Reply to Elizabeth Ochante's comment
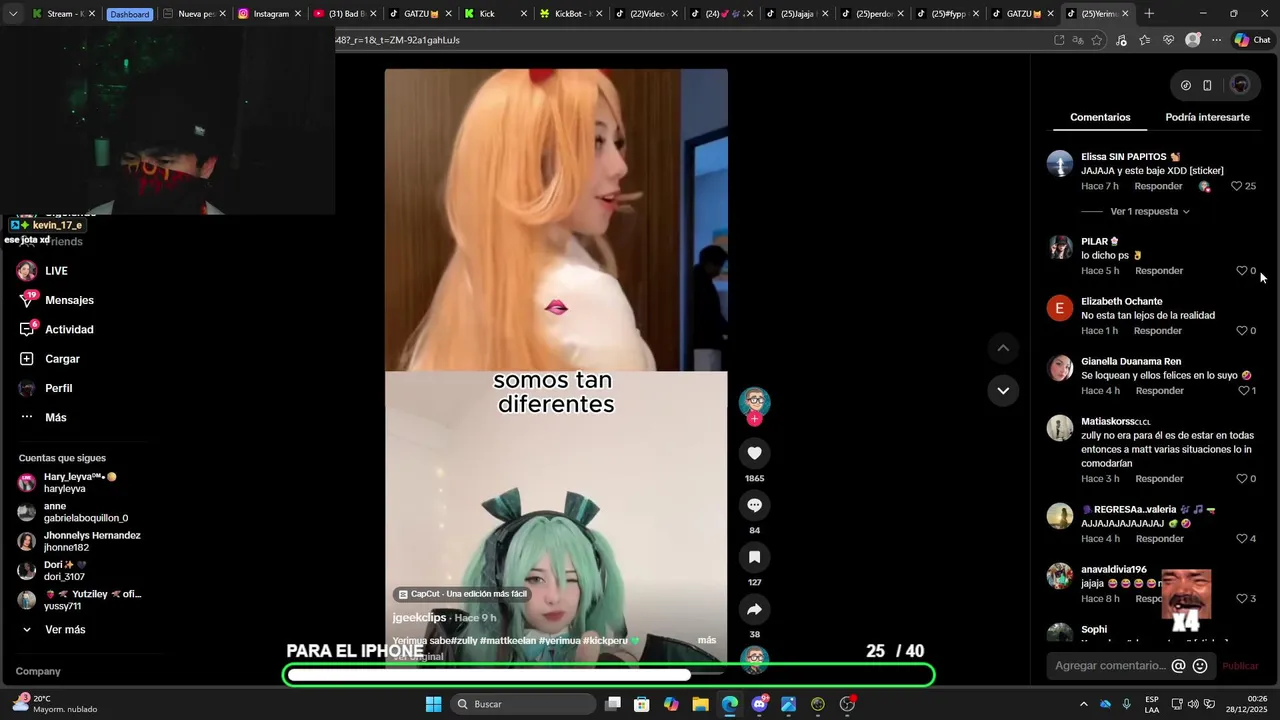Image resolution: width=1280 pixels, height=720 pixels. point(1158,331)
